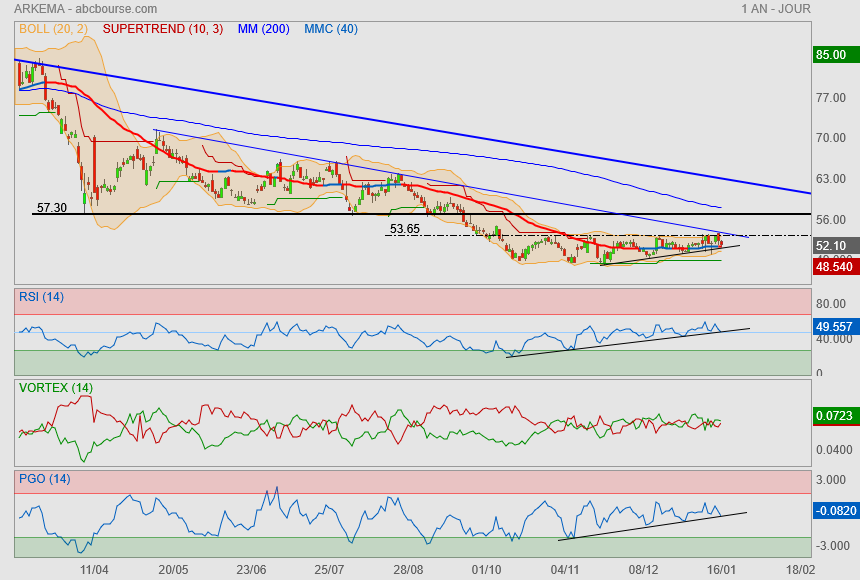
Task: Click the blue 49.557 RSI value tag
Action: pos(833,327)
